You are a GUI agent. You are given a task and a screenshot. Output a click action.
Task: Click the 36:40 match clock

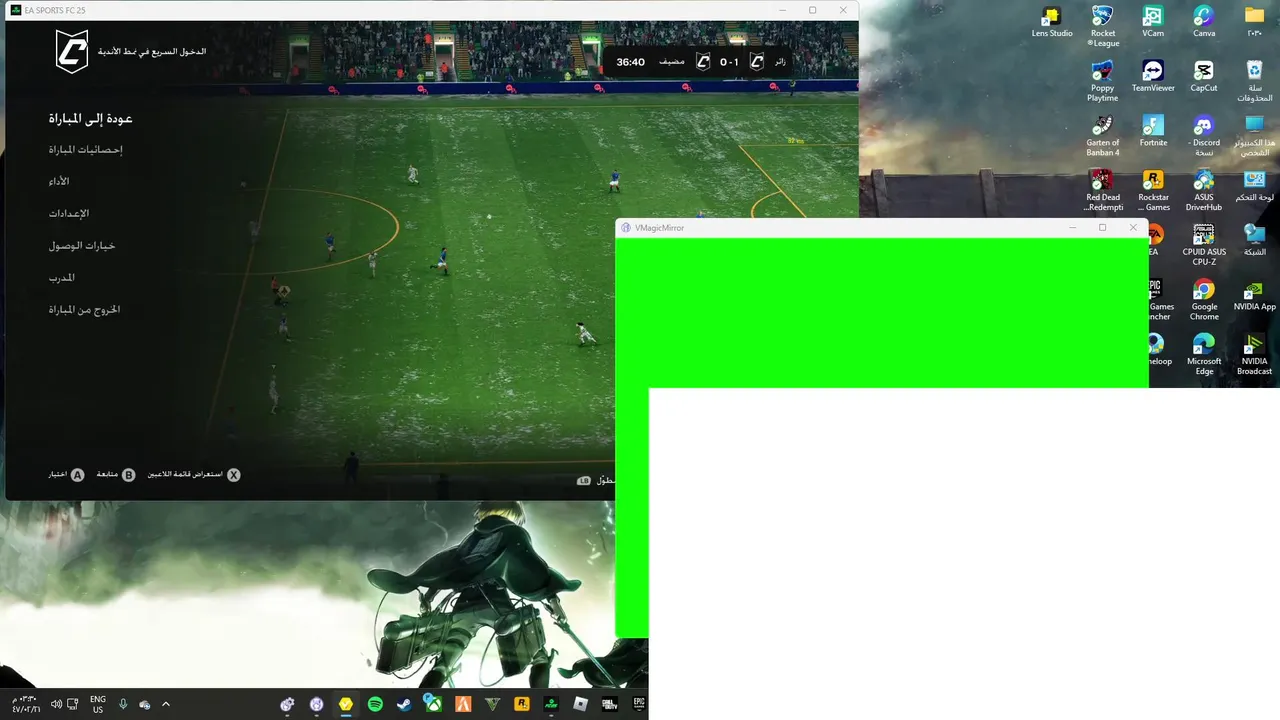tap(631, 62)
